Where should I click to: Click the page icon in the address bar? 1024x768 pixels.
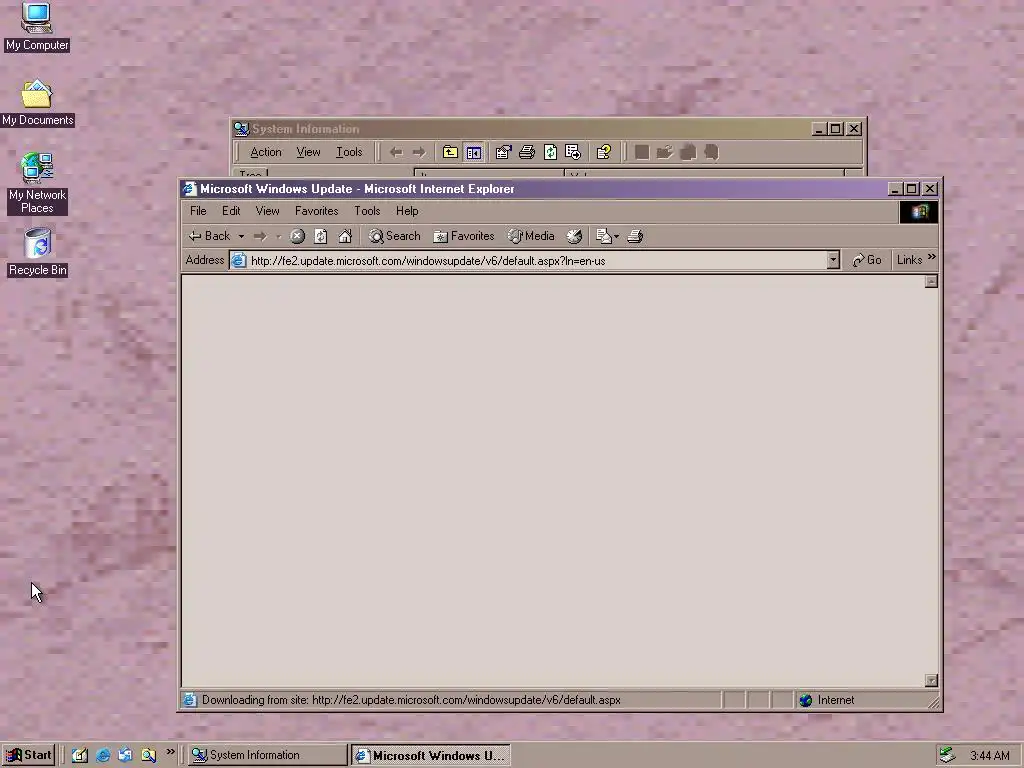tap(239, 261)
